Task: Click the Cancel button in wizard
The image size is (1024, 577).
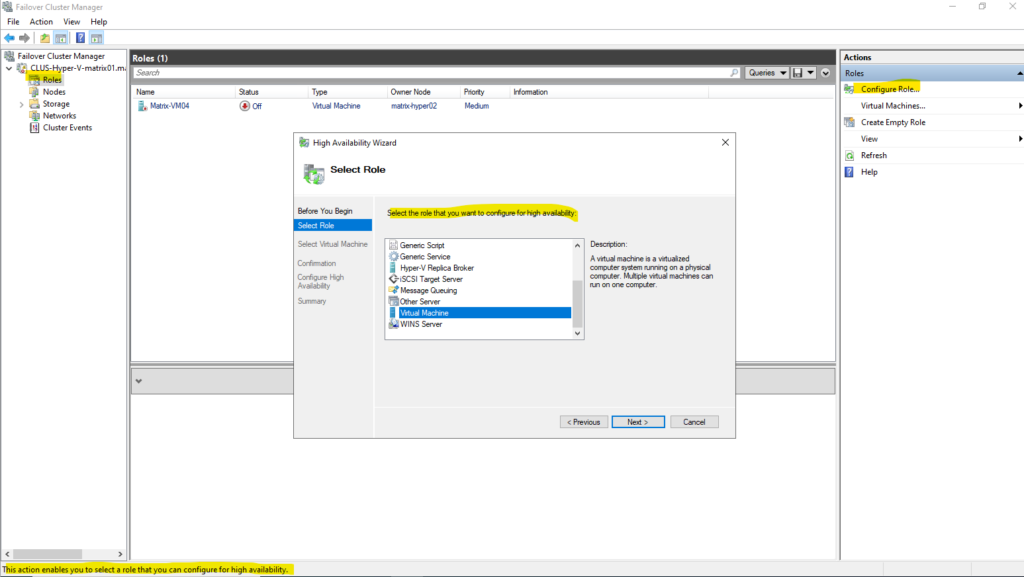Action: tap(694, 422)
